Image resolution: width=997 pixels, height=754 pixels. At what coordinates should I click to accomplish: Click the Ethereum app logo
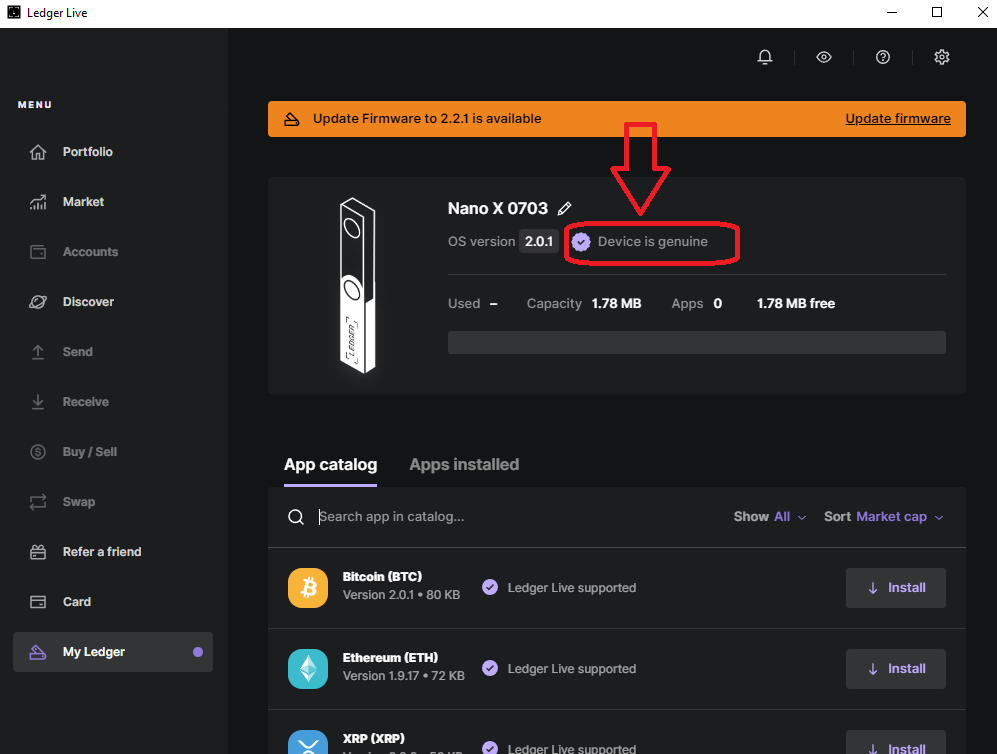[308, 669]
